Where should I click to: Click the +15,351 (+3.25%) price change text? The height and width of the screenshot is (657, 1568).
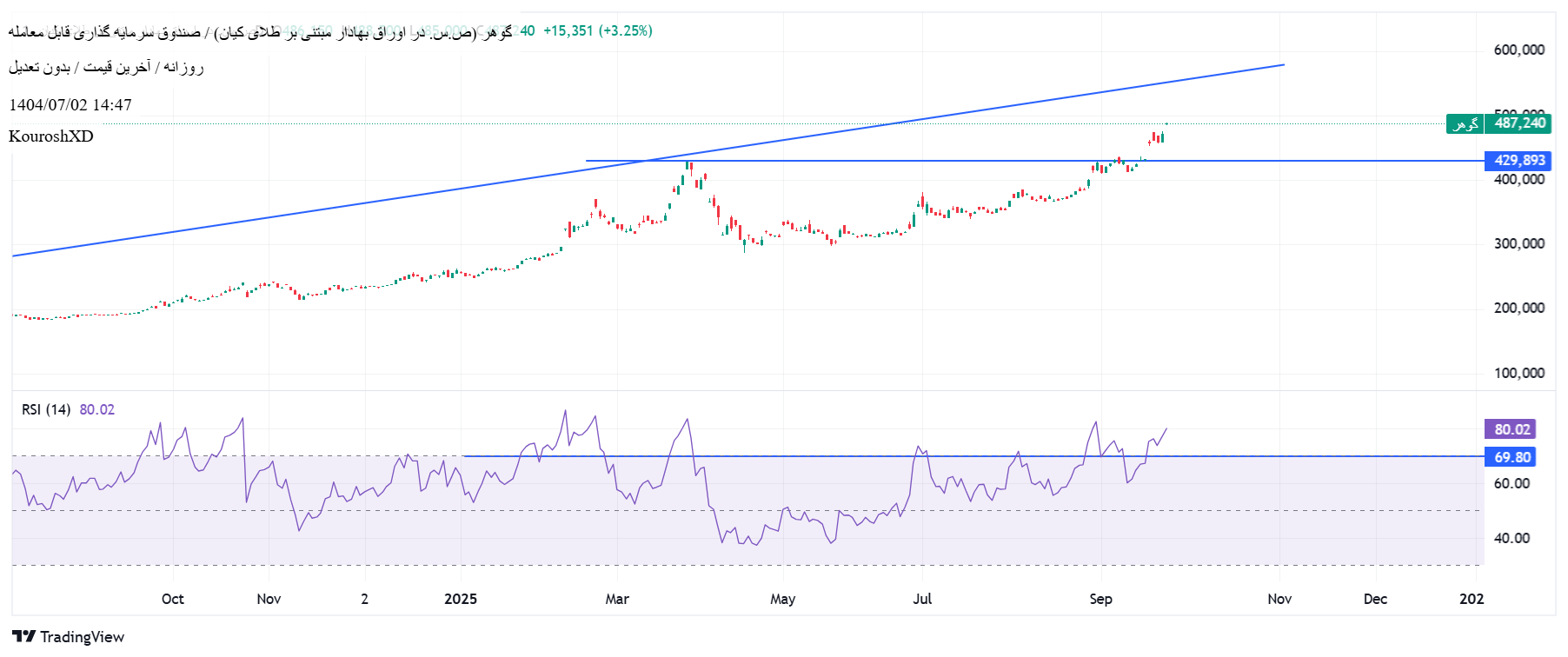597,31
